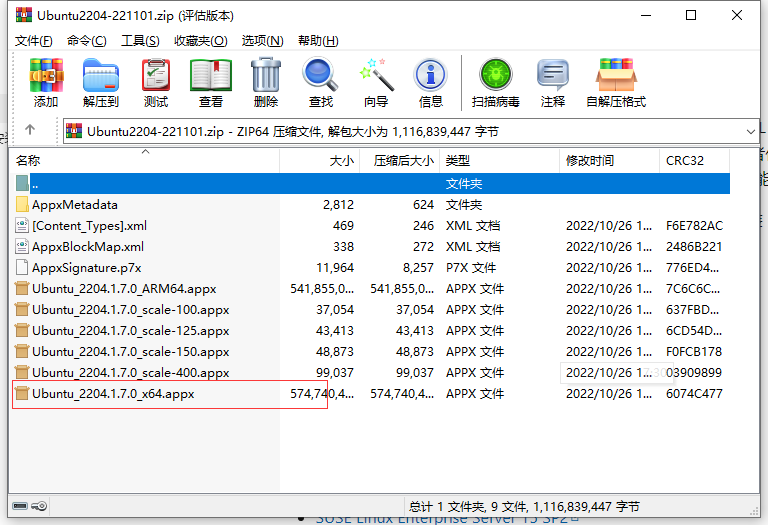Click CRC32 value 2486B221
This screenshot has height=525, width=768.
pyautogui.click(x=694, y=246)
